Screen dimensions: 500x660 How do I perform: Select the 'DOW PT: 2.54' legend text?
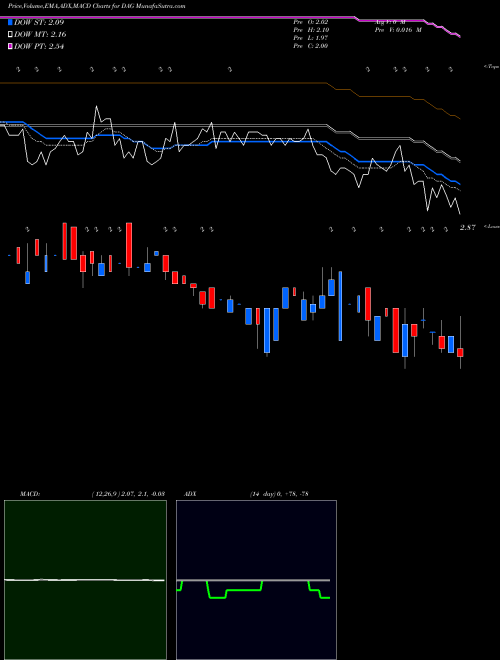coord(39,46)
